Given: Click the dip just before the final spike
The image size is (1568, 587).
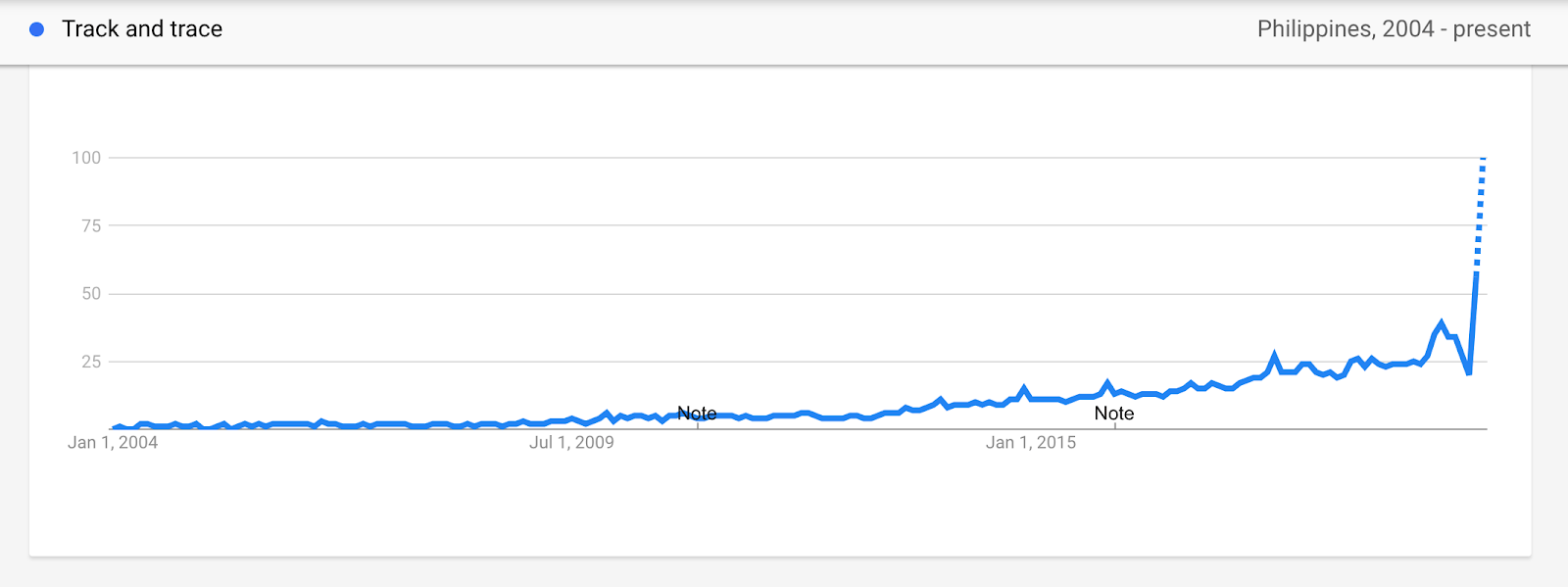Looking at the screenshot, I should [x=1469, y=373].
